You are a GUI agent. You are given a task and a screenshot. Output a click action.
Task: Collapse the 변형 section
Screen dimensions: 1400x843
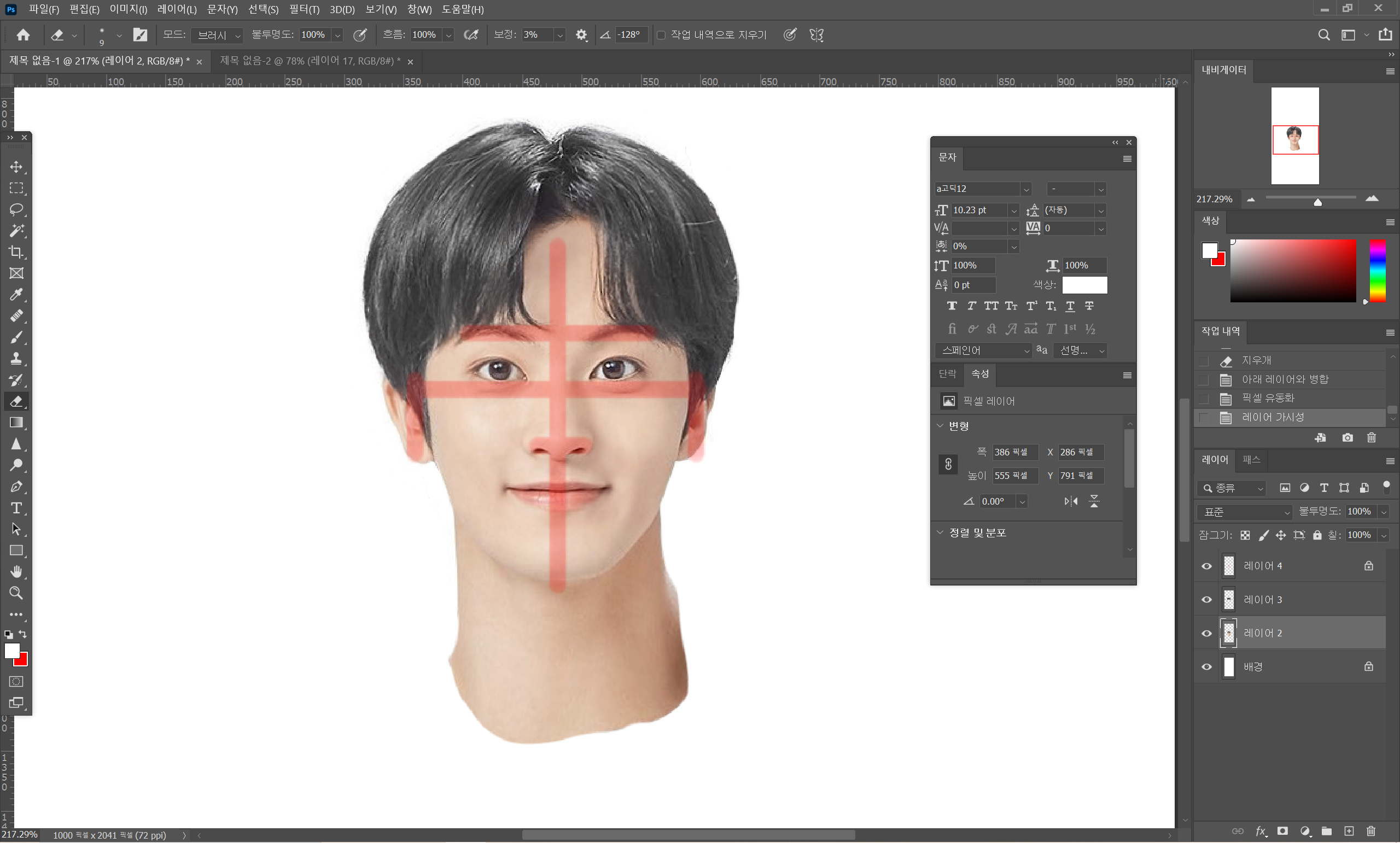[940, 426]
